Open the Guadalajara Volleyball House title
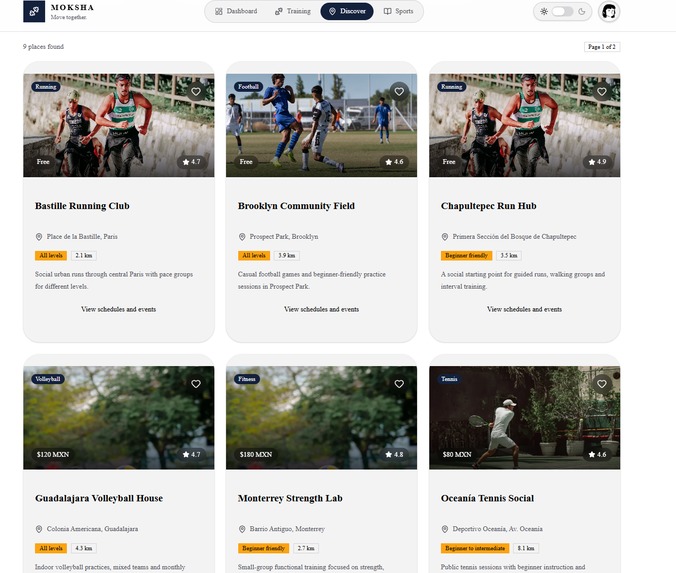This screenshot has width=676, height=573. point(99,498)
